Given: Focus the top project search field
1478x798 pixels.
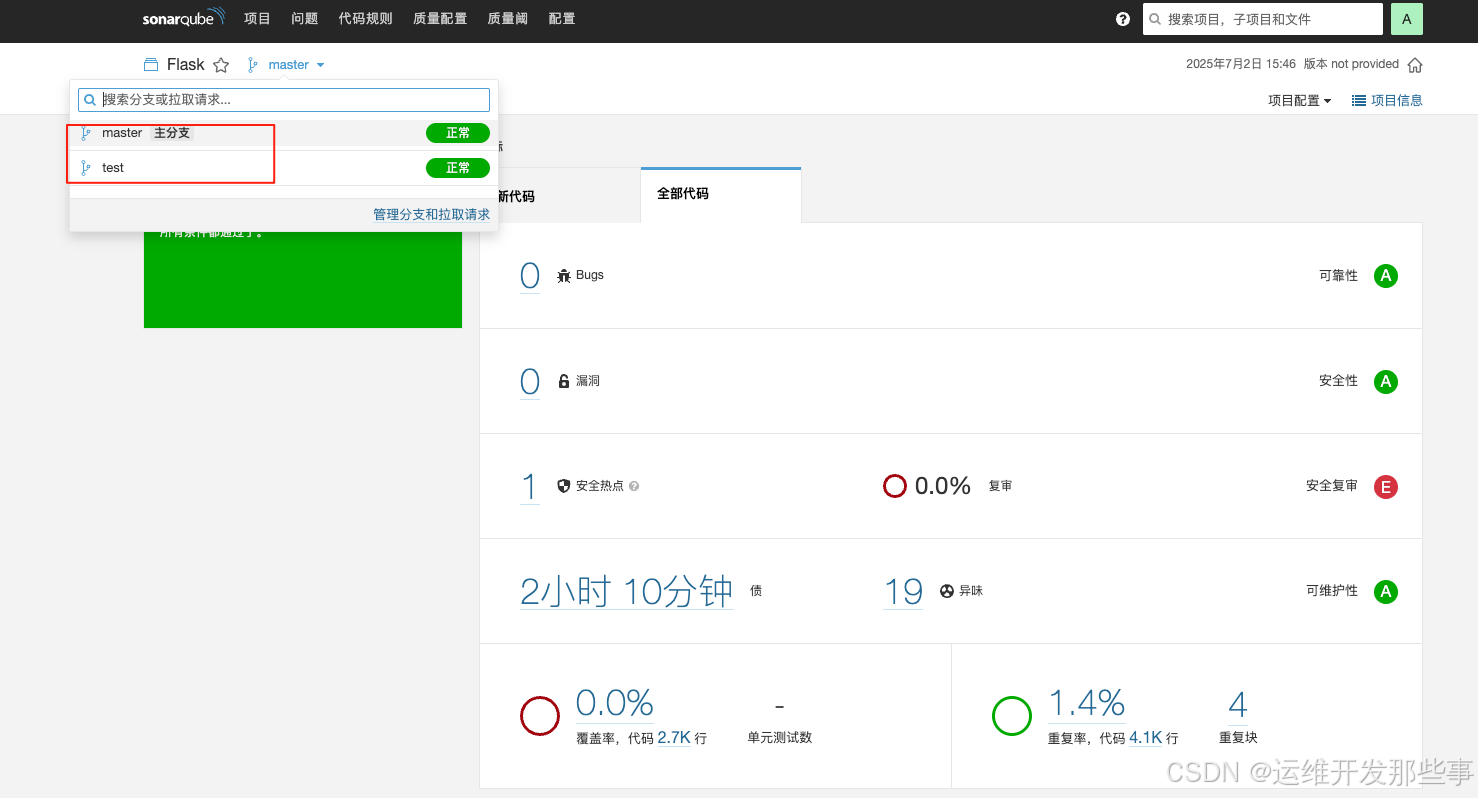Looking at the screenshot, I should [1263, 19].
